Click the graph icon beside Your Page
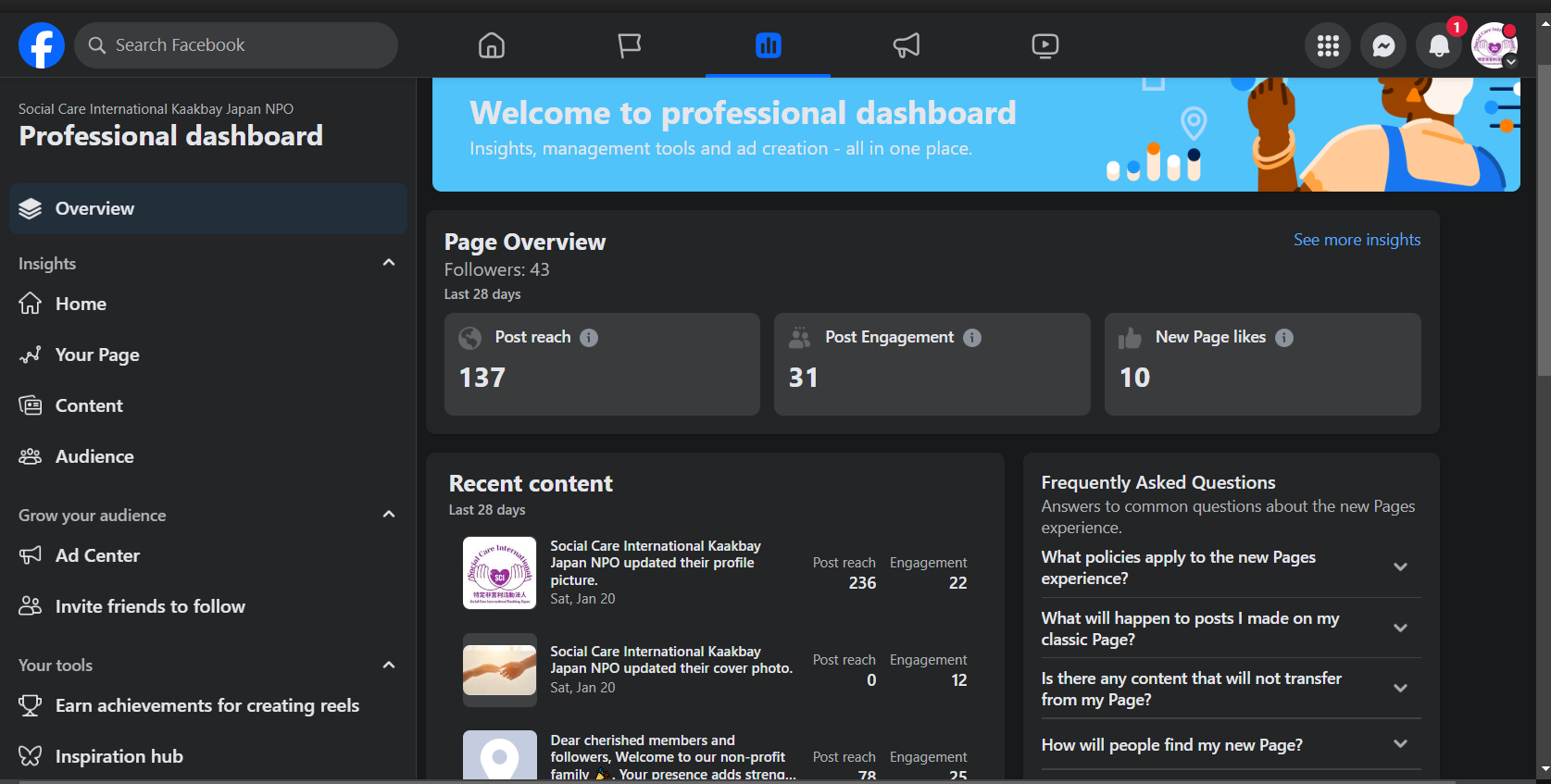 click(31, 355)
